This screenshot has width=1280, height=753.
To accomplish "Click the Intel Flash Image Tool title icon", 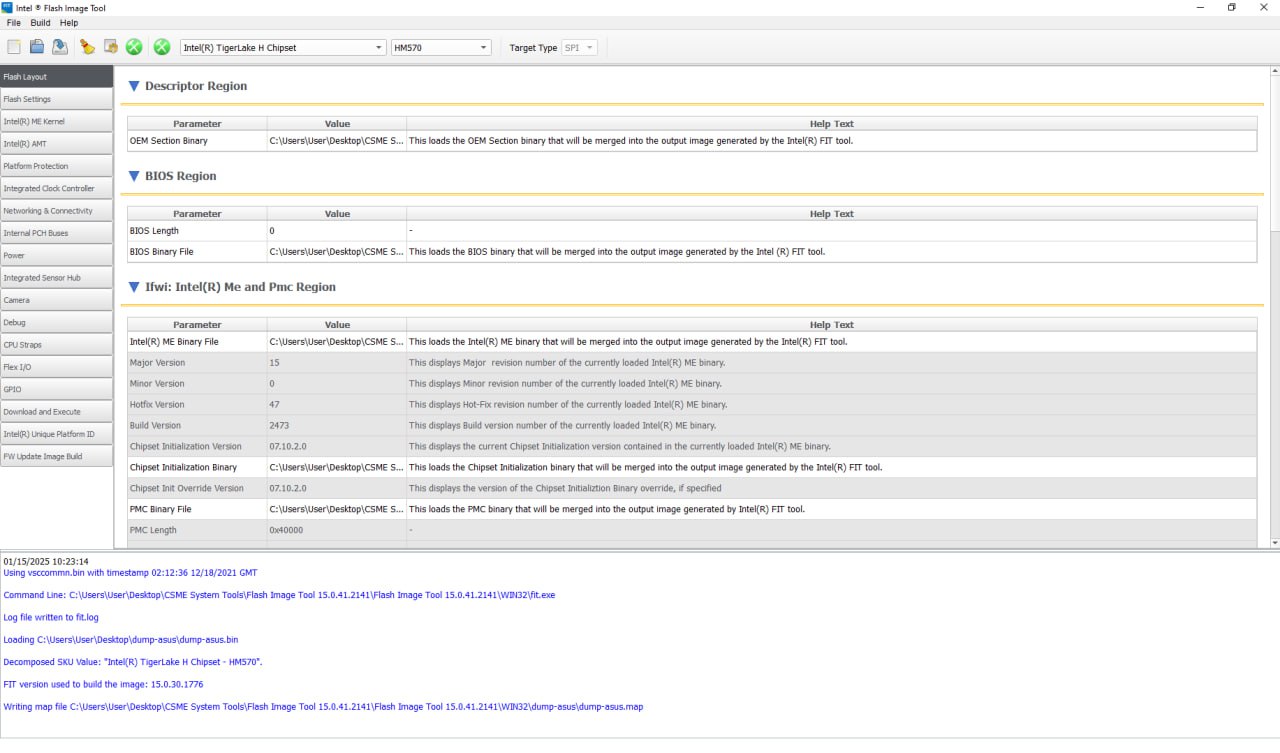I will (7, 7).
